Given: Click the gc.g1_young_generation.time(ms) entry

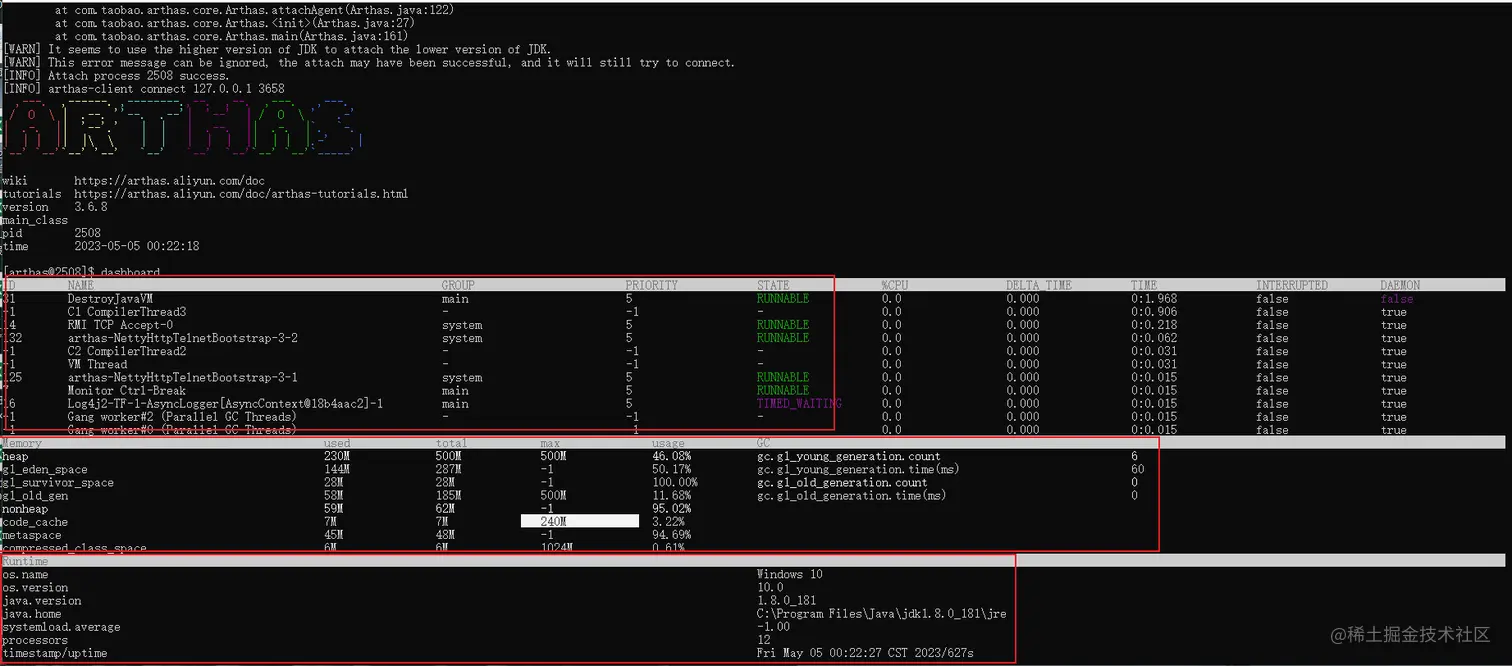Looking at the screenshot, I should (x=858, y=469).
